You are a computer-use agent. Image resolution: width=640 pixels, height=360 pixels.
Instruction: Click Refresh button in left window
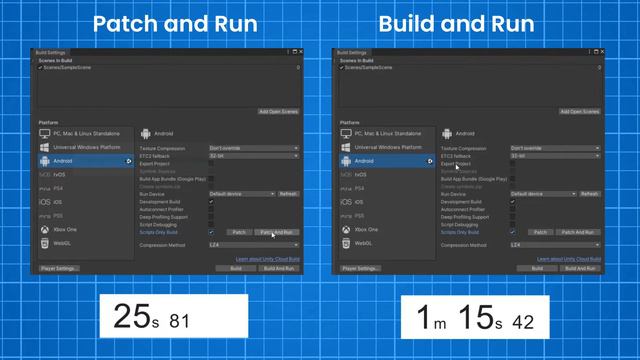[x=288, y=194]
